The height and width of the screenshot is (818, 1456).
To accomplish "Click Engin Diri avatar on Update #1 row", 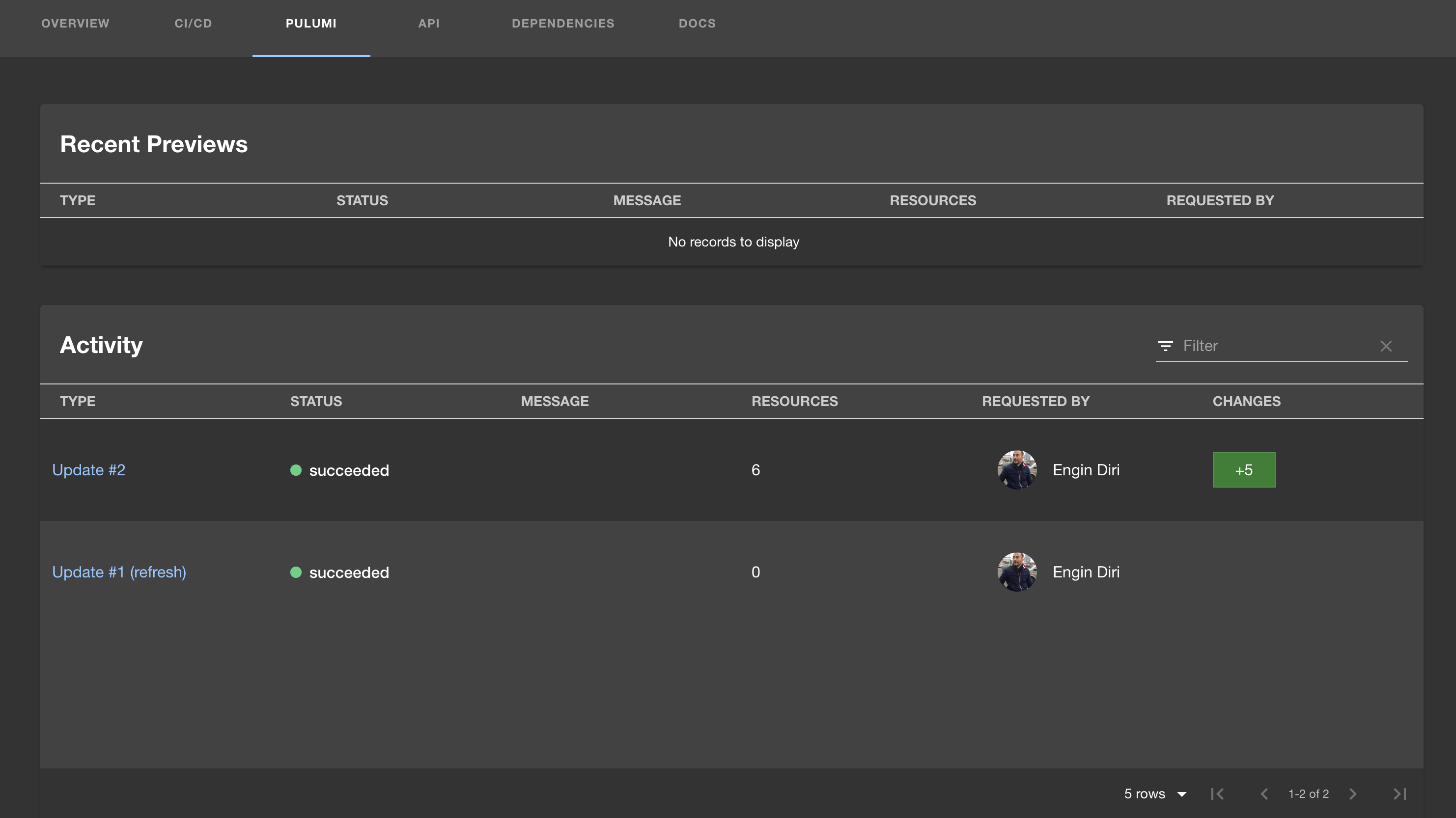I will (1016, 571).
